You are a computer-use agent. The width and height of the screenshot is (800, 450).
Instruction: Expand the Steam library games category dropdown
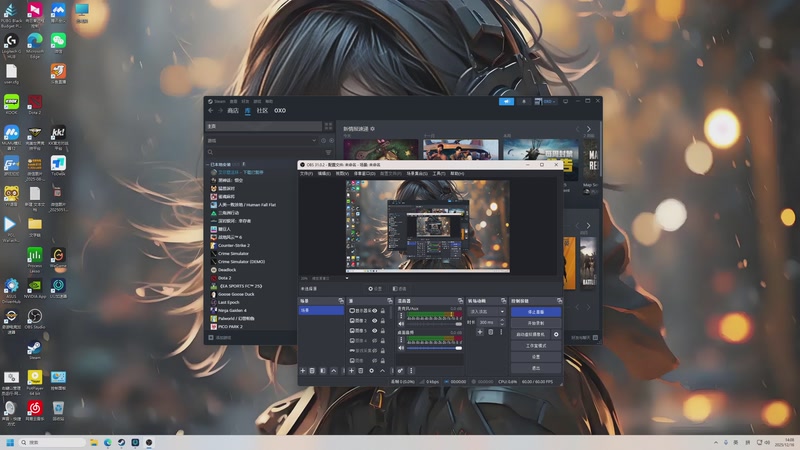tap(313, 140)
